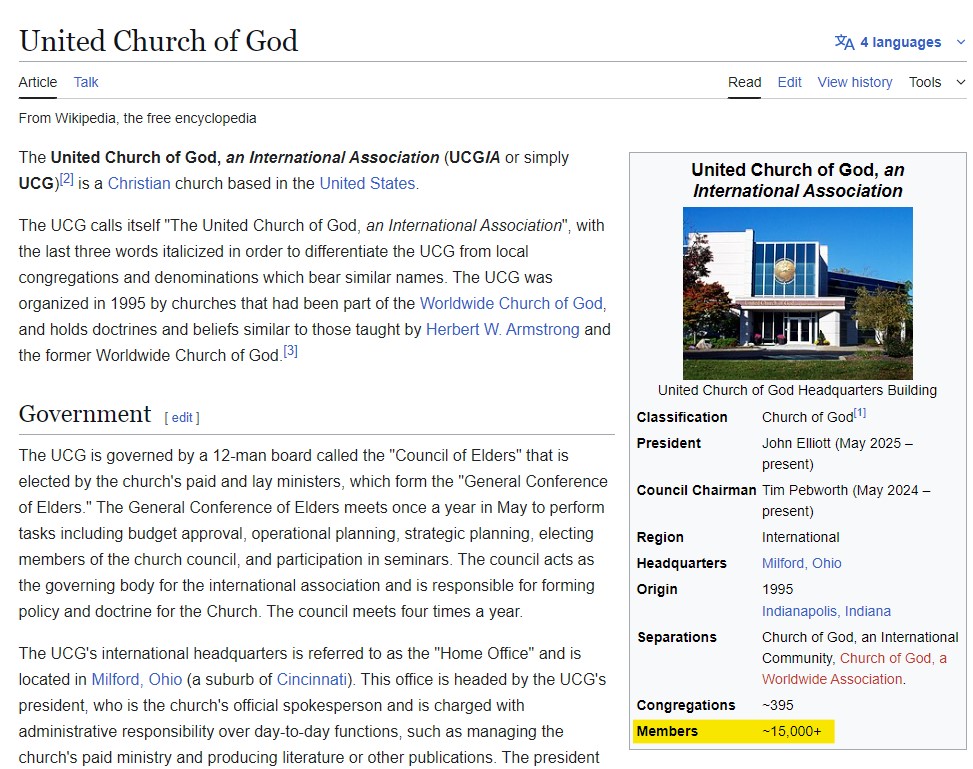
Task: Open infobox citation [1]
Action: 859,413
